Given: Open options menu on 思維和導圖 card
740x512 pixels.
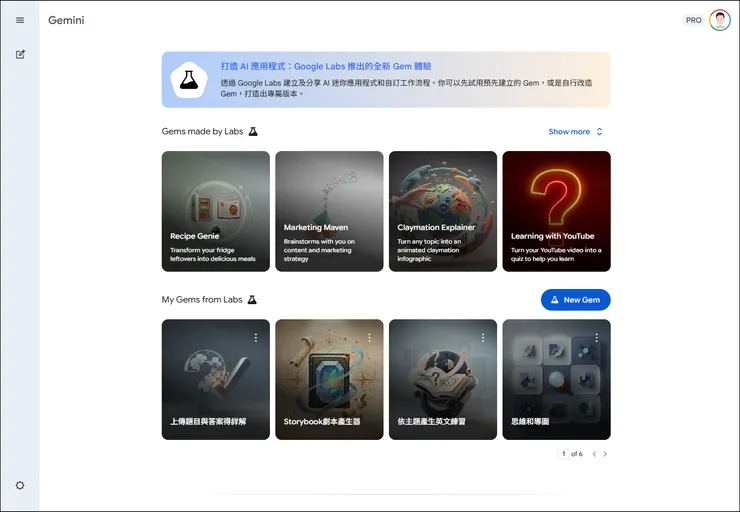Looking at the screenshot, I should pyautogui.click(x=597, y=338).
